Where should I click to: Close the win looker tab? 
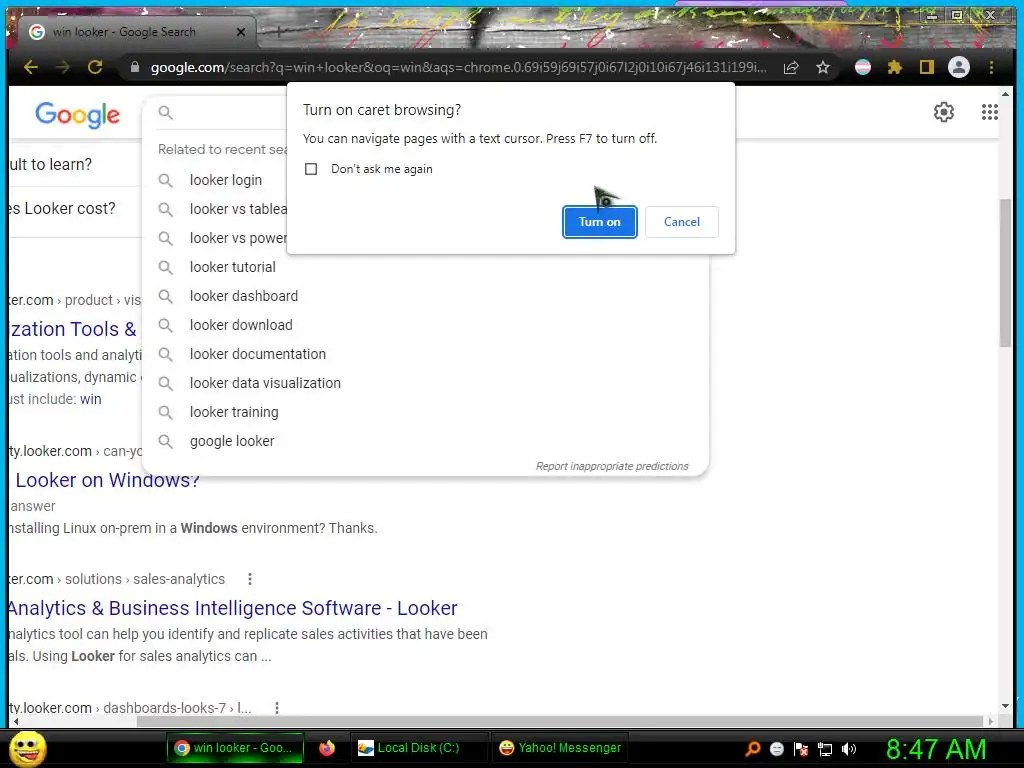241,32
